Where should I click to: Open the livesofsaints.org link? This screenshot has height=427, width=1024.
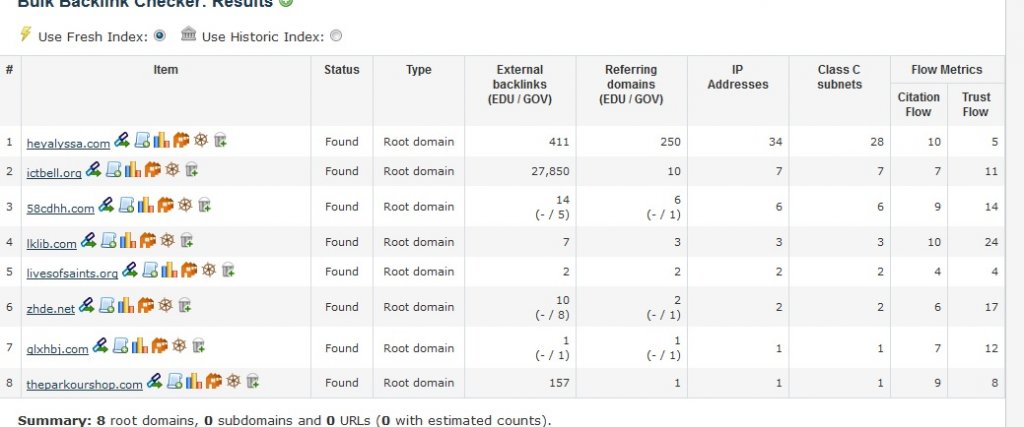pyautogui.click(x=72, y=273)
